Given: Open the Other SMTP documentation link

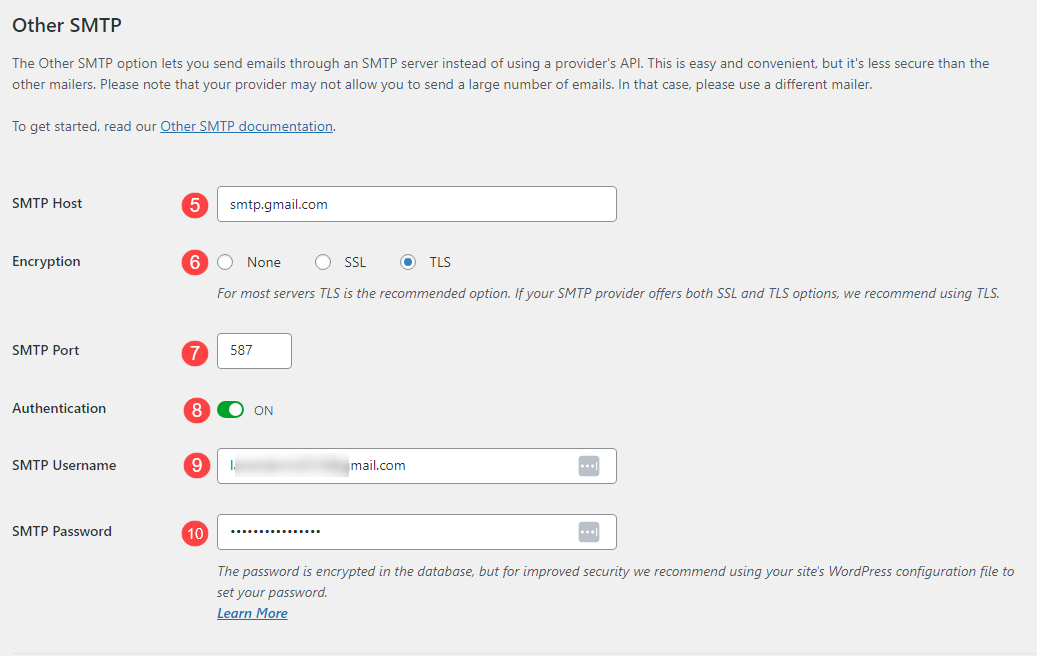Looking at the screenshot, I should pyautogui.click(x=246, y=126).
